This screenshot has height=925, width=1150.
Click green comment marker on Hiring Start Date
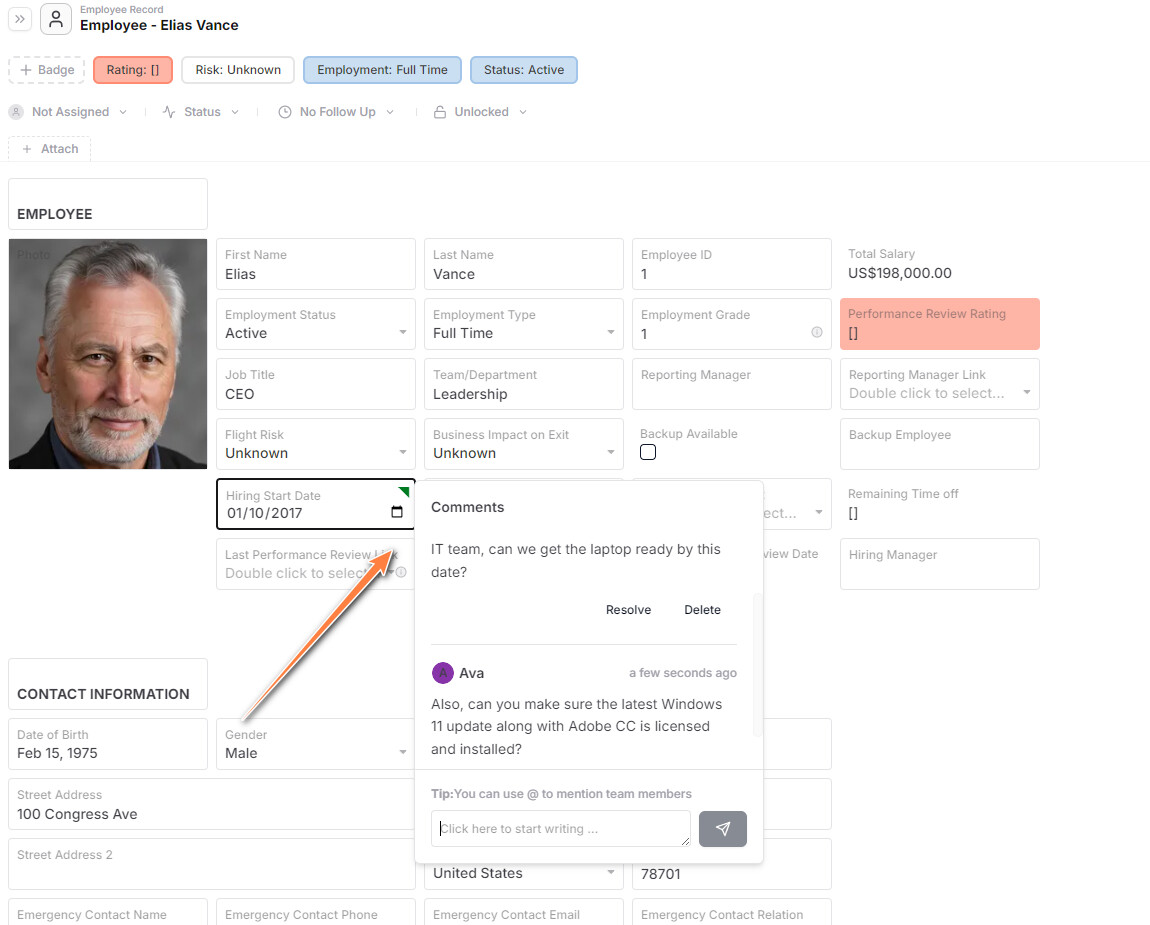404,491
